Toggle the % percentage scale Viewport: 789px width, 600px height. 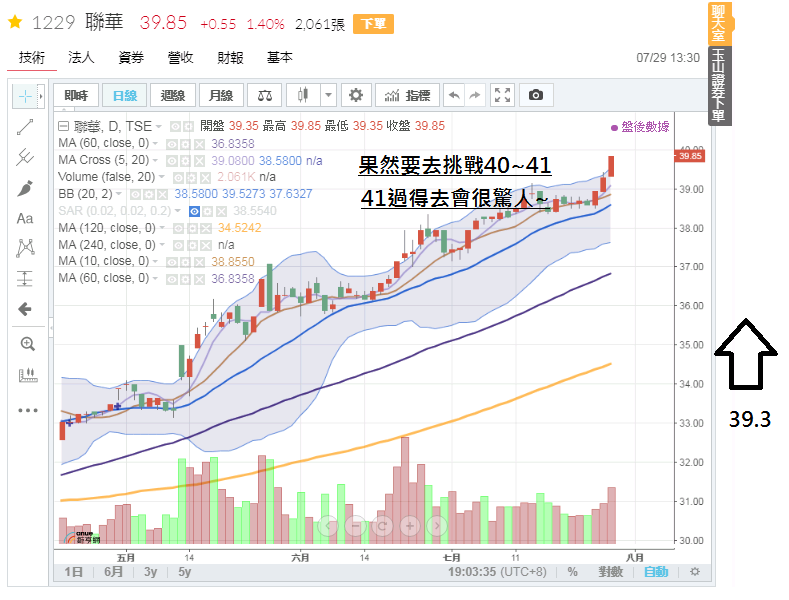click(572, 572)
